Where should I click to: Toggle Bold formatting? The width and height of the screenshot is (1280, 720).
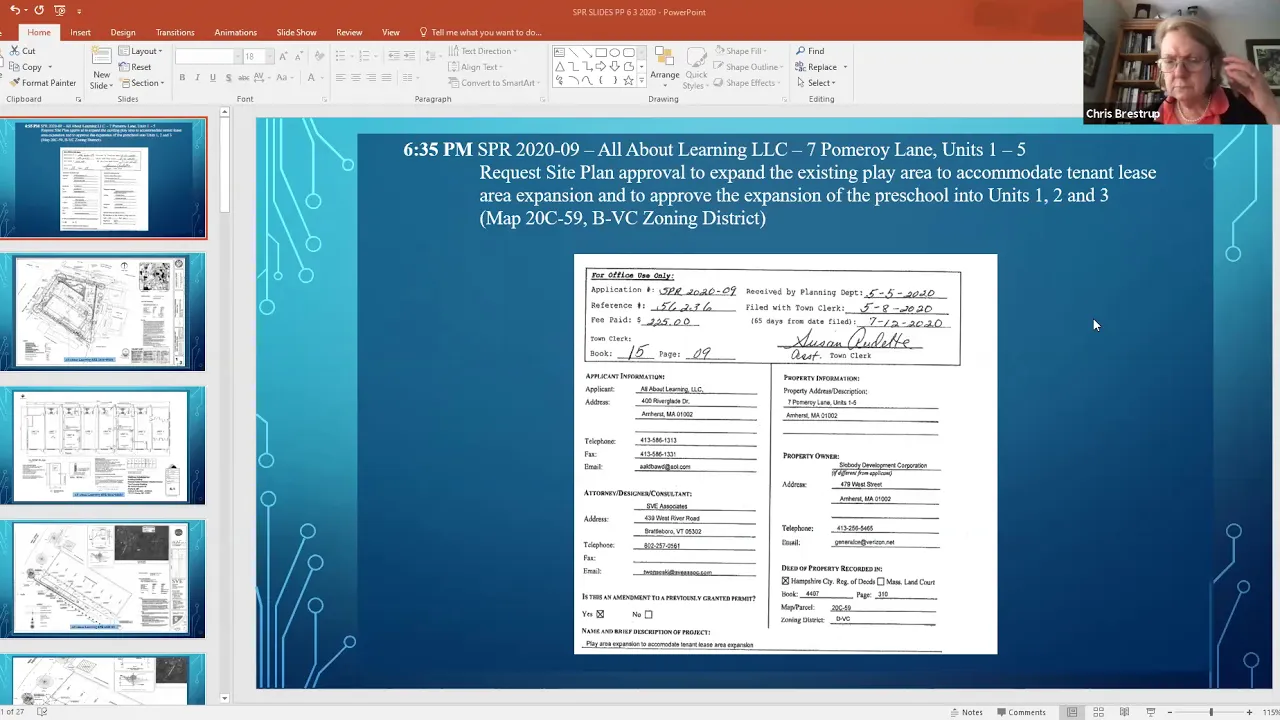pyautogui.click(x=182, y=78)
